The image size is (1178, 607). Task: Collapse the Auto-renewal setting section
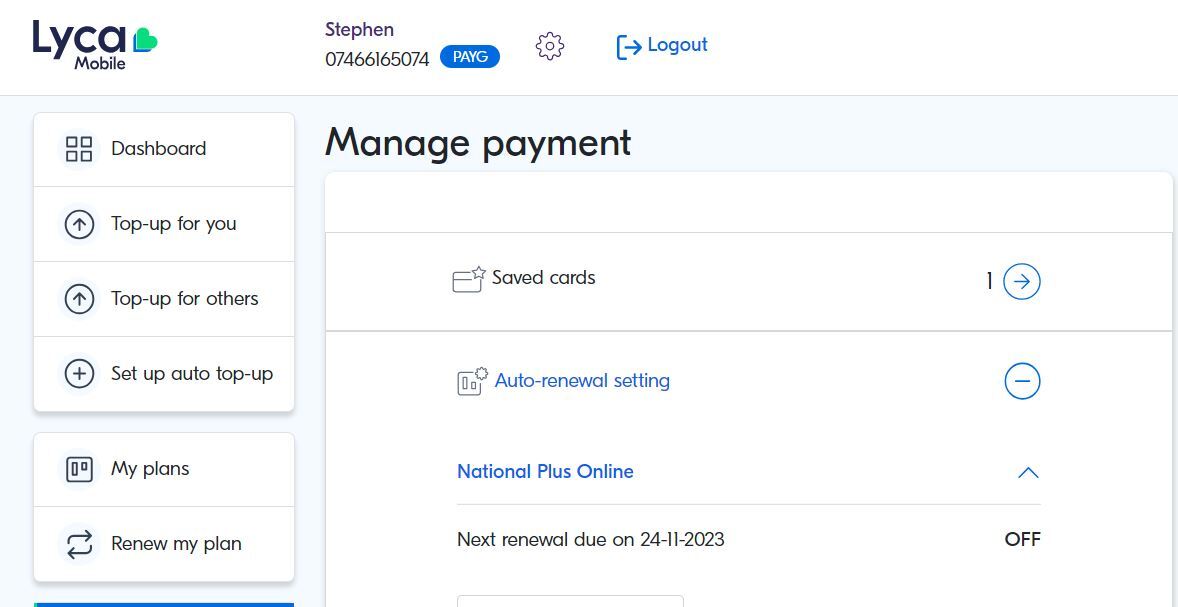tap(1022, 381)
